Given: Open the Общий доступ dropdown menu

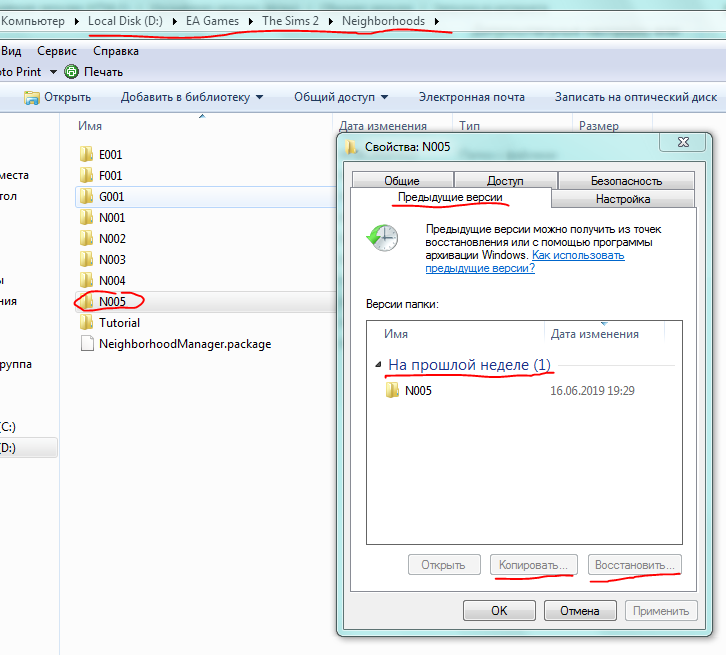Looking at the screenshot, I should click(x=386, y=97).
